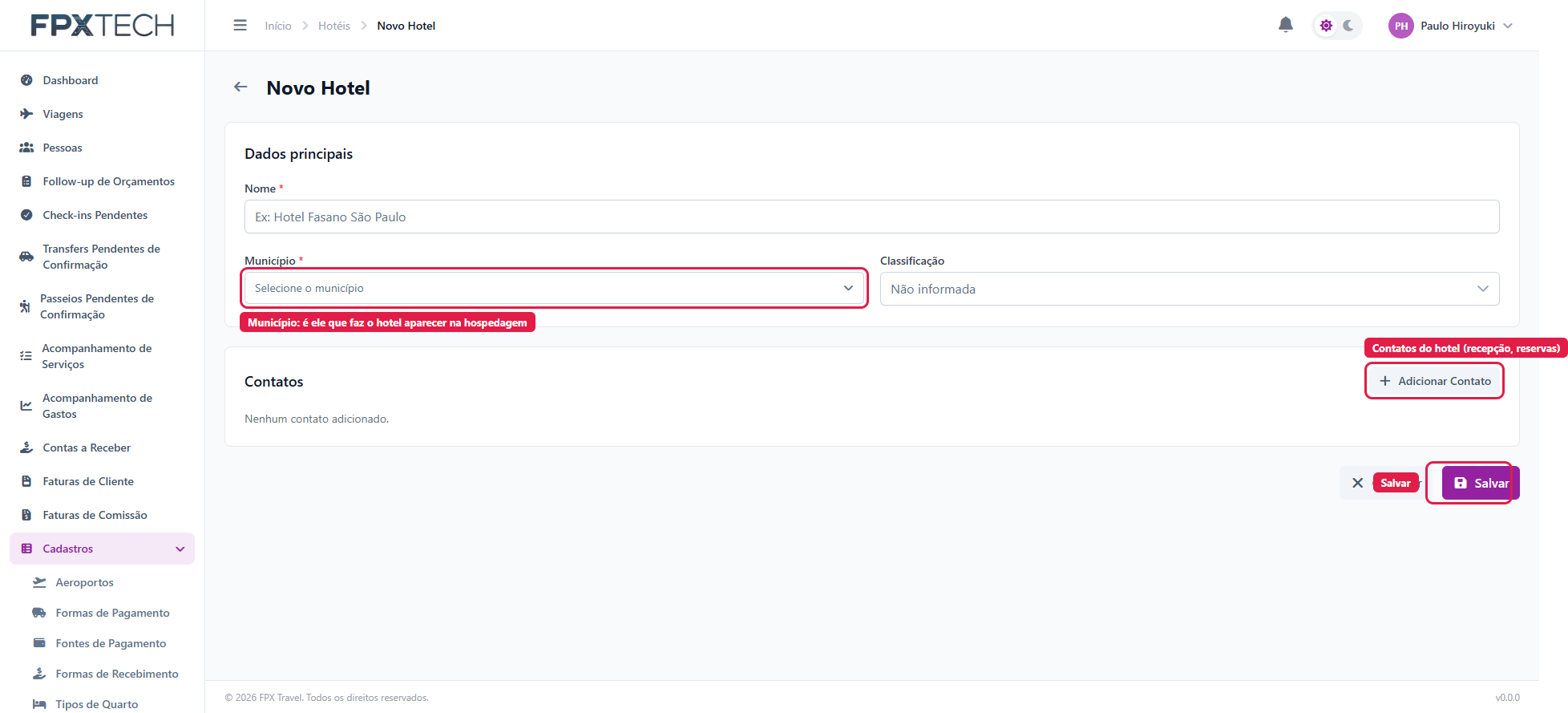Switch to light mode sun toggle

click(x=1326, y=26)
